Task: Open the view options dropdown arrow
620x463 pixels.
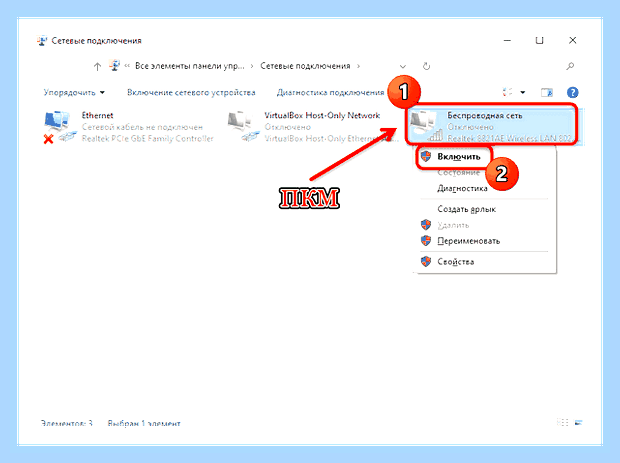Action: [523, 93]
